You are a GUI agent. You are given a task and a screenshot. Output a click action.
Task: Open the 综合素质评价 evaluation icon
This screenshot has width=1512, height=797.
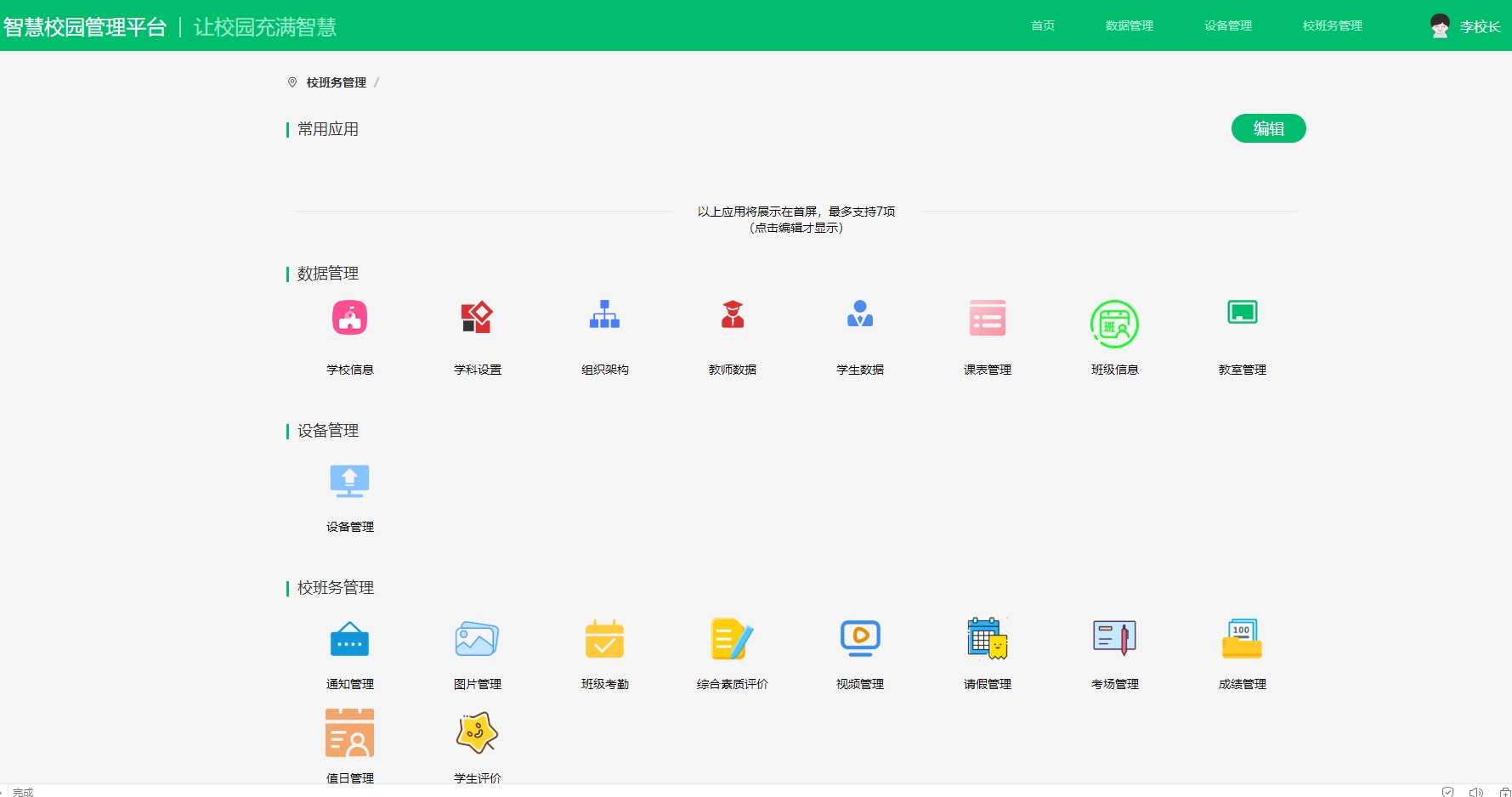coord(733,639)
